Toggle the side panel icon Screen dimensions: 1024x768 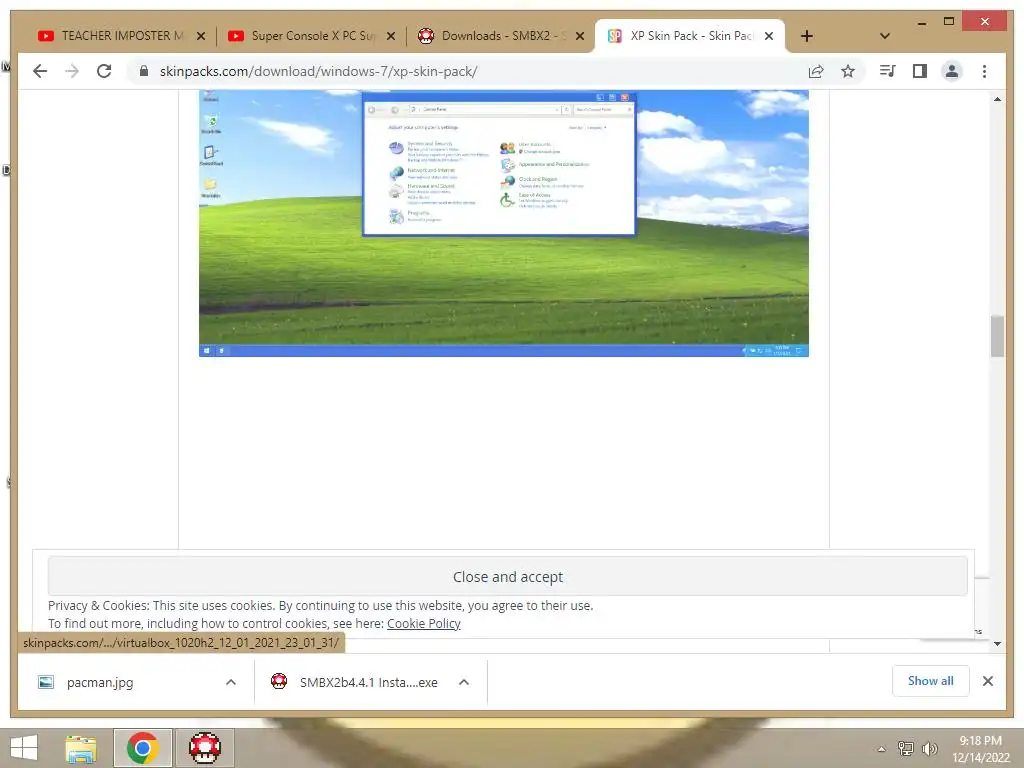[x=920, y=71]
